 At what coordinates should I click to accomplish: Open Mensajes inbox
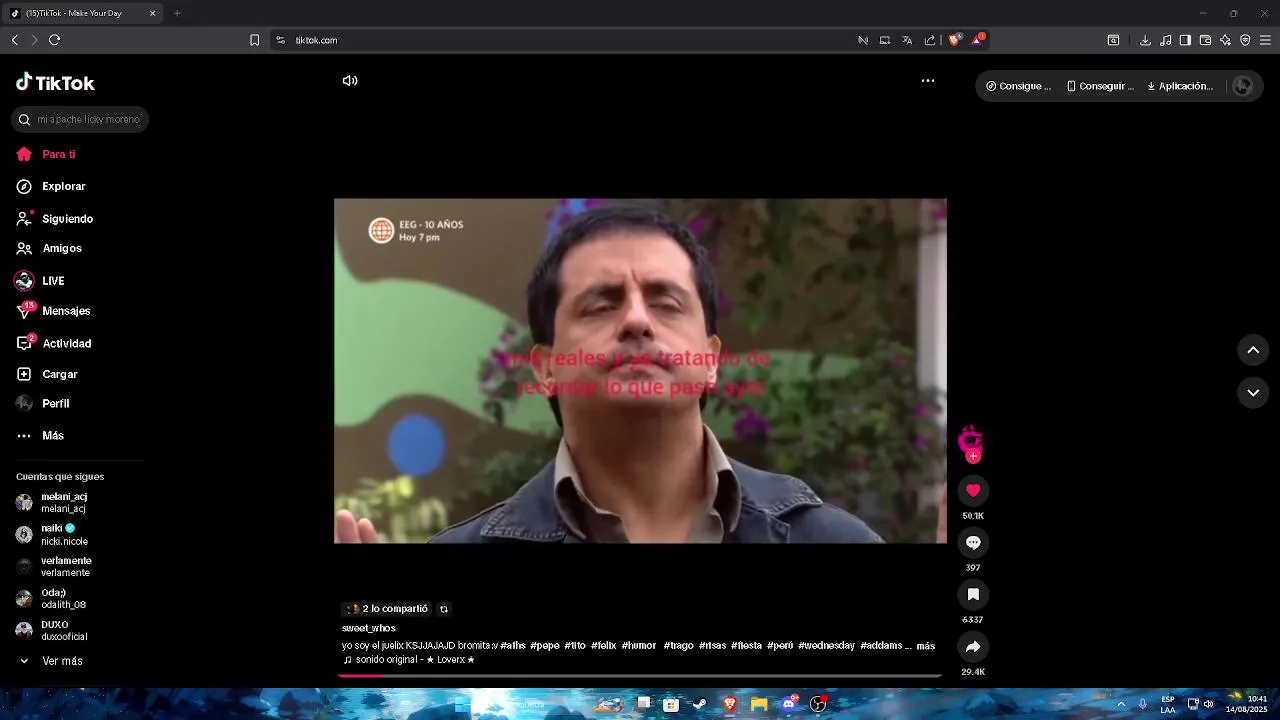[x=53, y=311]
